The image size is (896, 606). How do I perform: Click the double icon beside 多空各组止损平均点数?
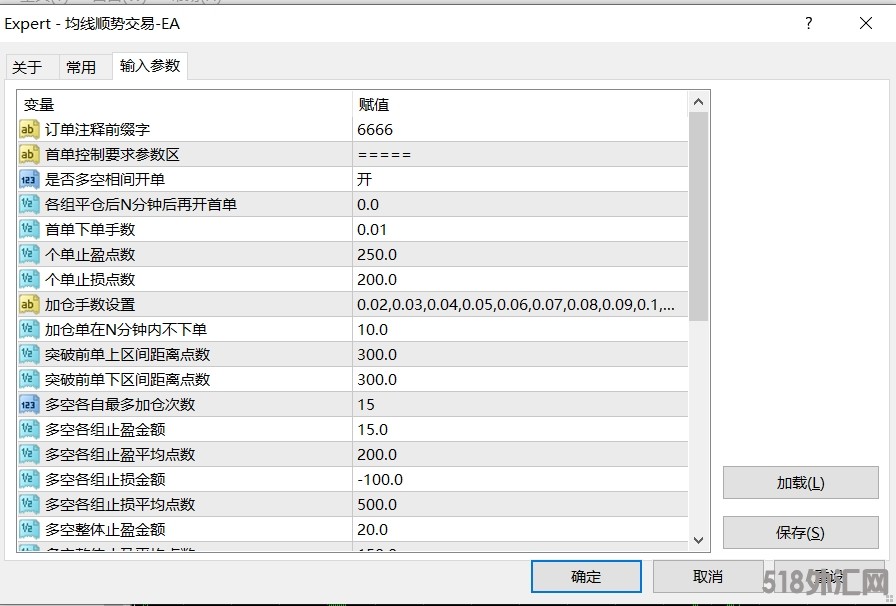[x=29, y=504]
